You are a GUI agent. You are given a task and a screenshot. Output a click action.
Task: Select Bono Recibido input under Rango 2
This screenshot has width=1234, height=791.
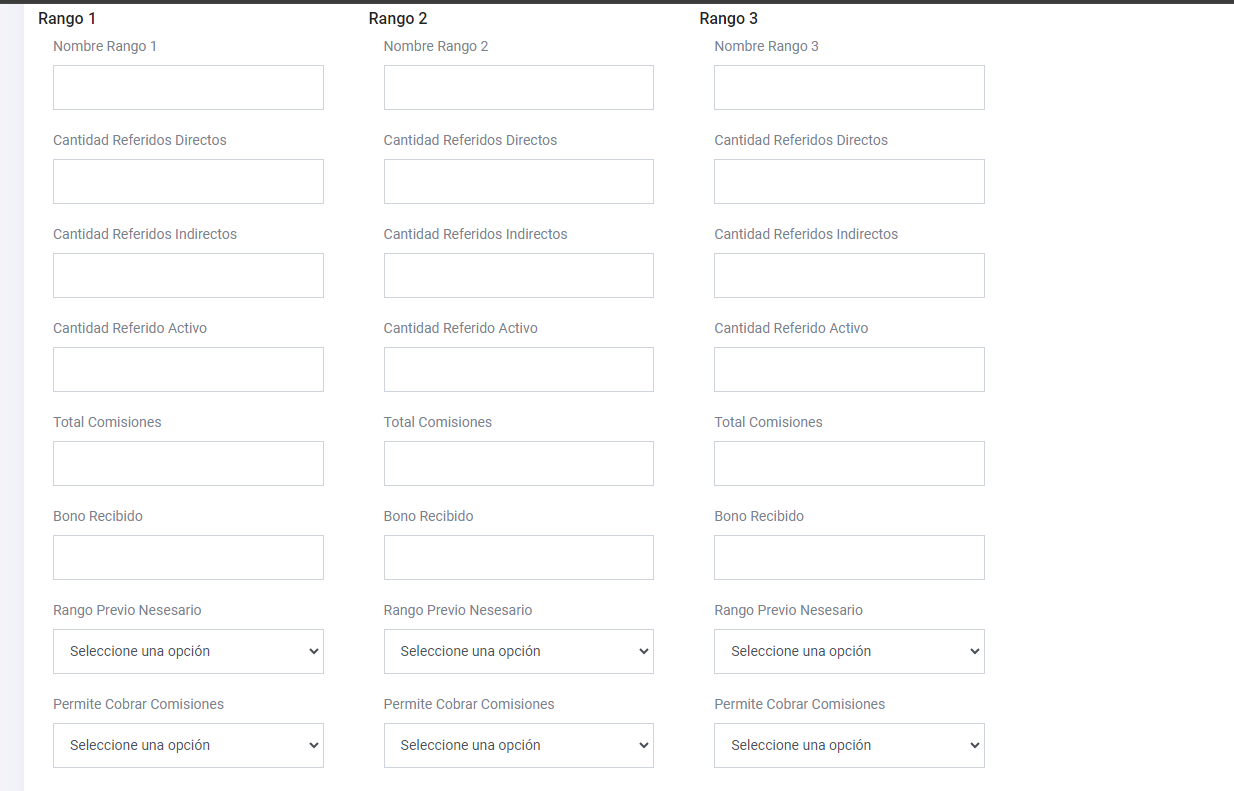[x=518, y=558]
